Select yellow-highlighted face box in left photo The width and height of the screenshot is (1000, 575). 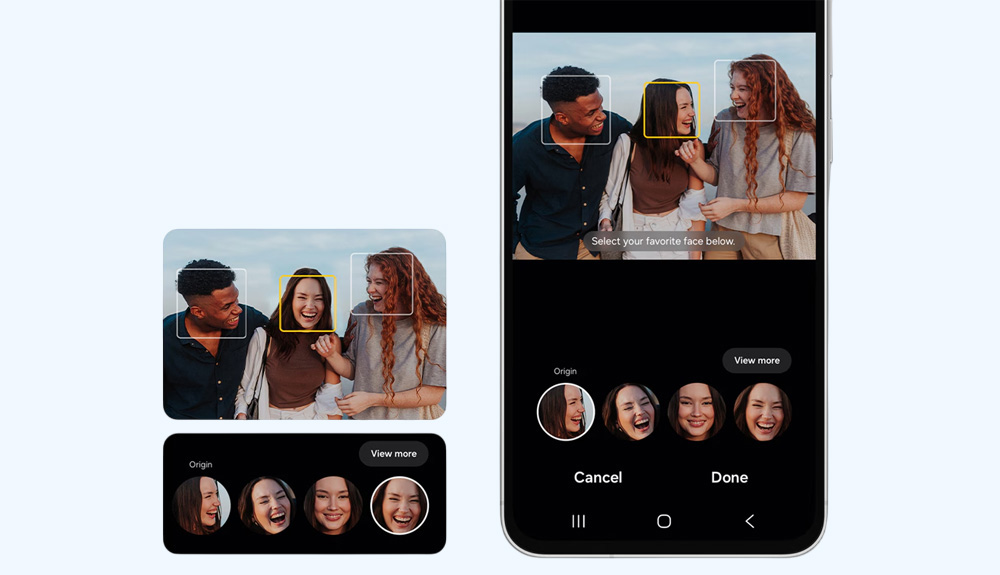click(x=307, y=303)
